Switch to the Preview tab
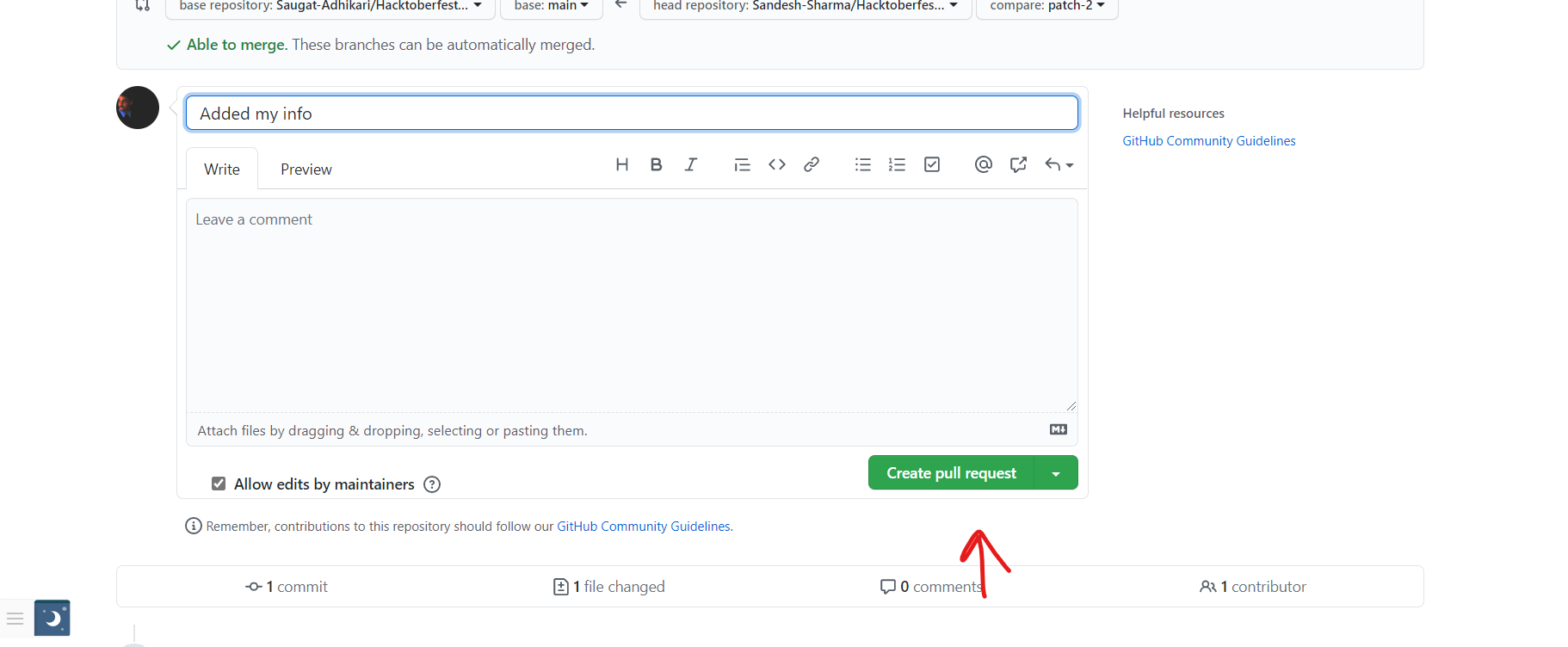This screenshot has width=1568, height=647. (x=306, y=169)
